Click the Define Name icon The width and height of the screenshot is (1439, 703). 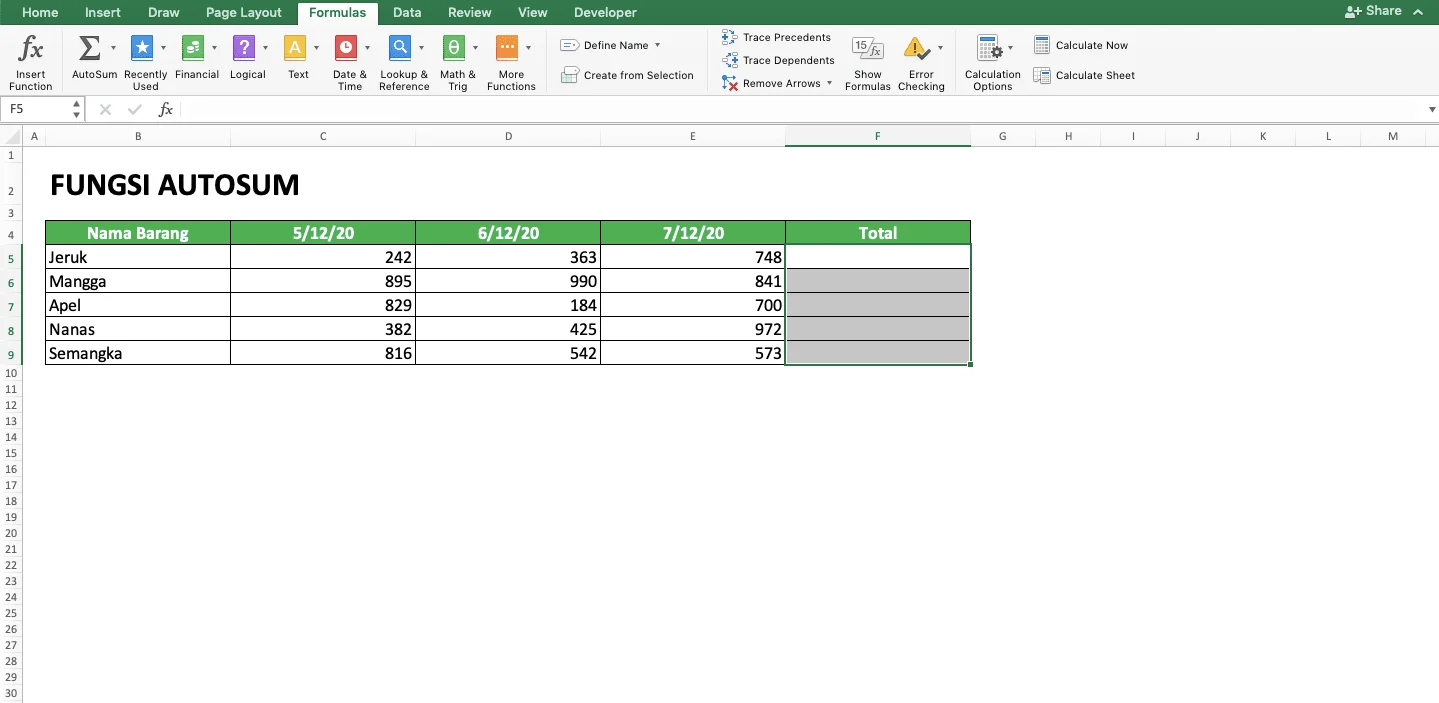pyautogui.click(x=569, y=46)
